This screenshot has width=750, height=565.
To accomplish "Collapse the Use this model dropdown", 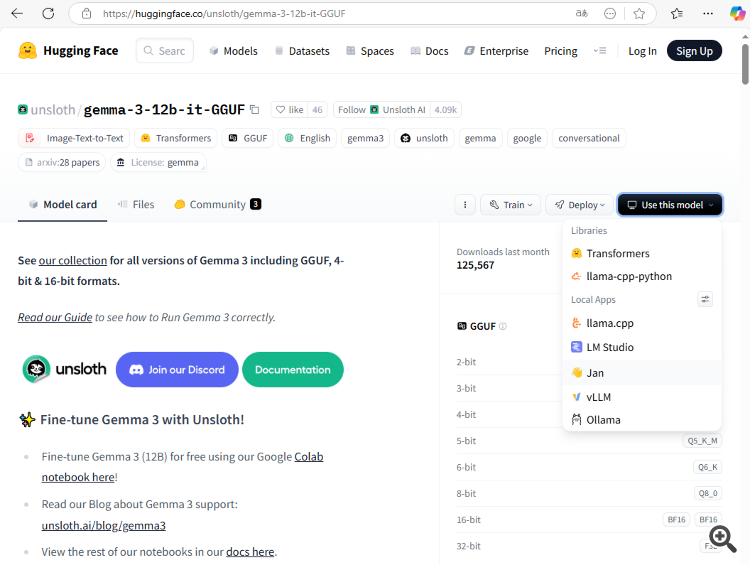I will coord(670,205).
